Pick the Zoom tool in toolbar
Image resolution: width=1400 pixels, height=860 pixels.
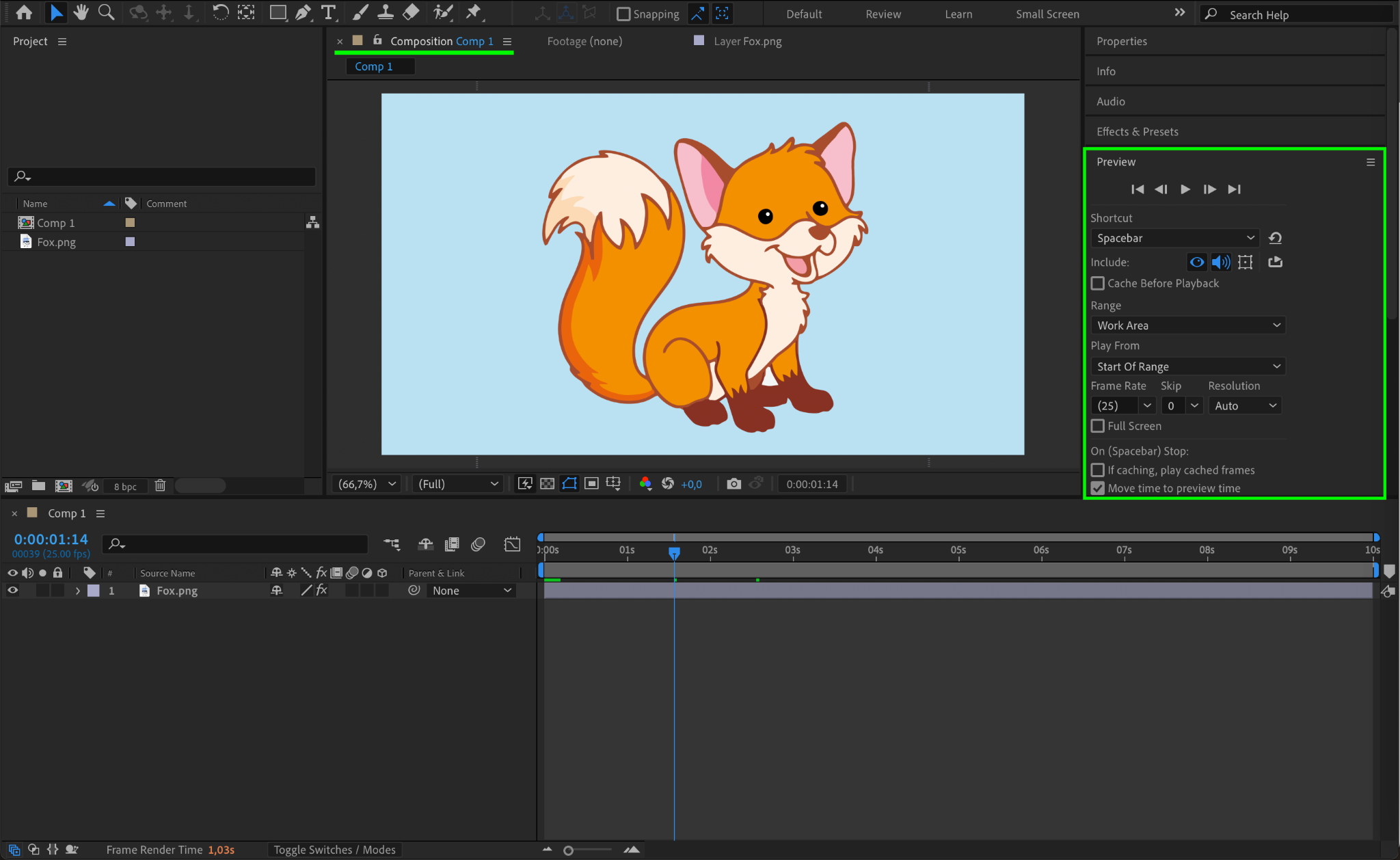click(107, 12)
